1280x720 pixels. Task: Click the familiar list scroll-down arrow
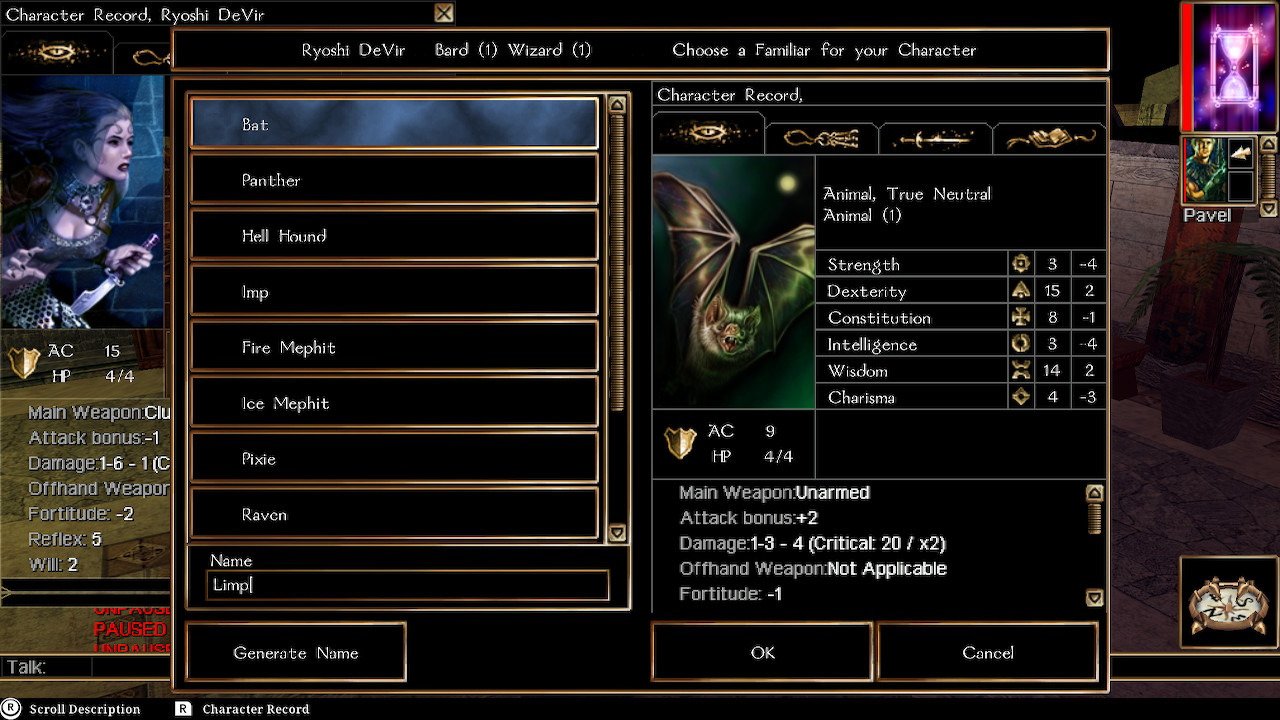point(617,533)
